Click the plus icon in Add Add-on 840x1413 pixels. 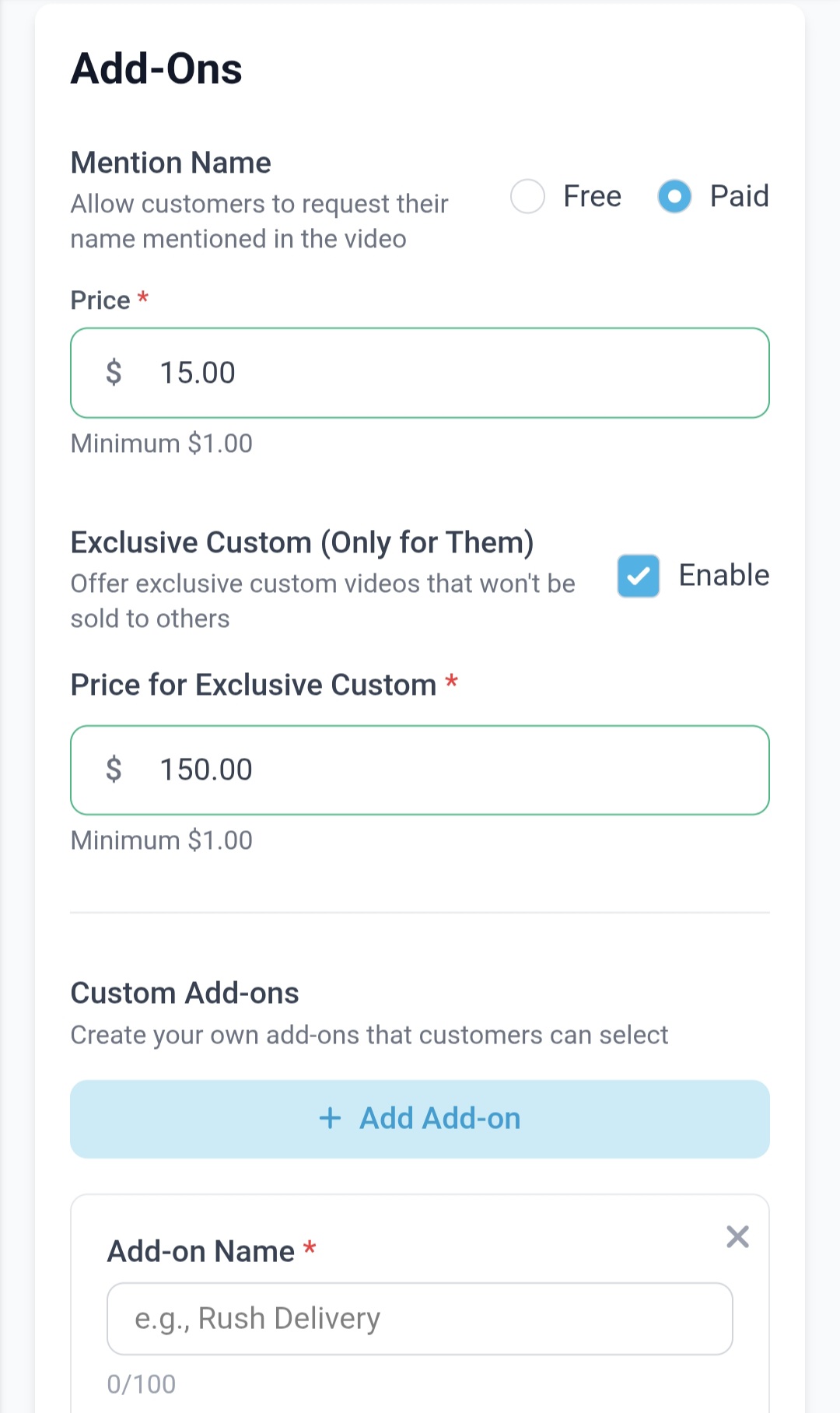pyautogui.click(x=331, y=1118)
